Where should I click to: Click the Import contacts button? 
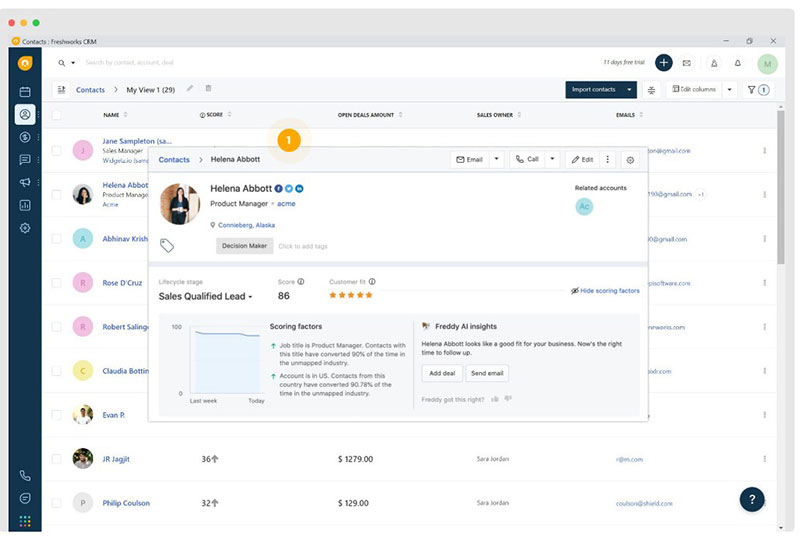[593, 90]
